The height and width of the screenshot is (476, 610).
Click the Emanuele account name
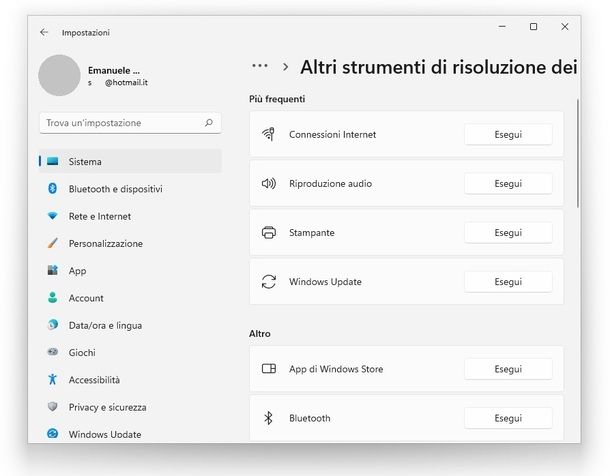114,70
